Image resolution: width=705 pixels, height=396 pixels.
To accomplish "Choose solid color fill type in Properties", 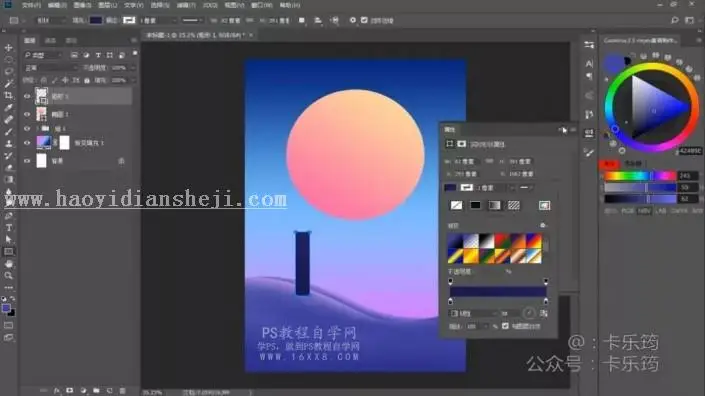I will click(x=475, y=205).
